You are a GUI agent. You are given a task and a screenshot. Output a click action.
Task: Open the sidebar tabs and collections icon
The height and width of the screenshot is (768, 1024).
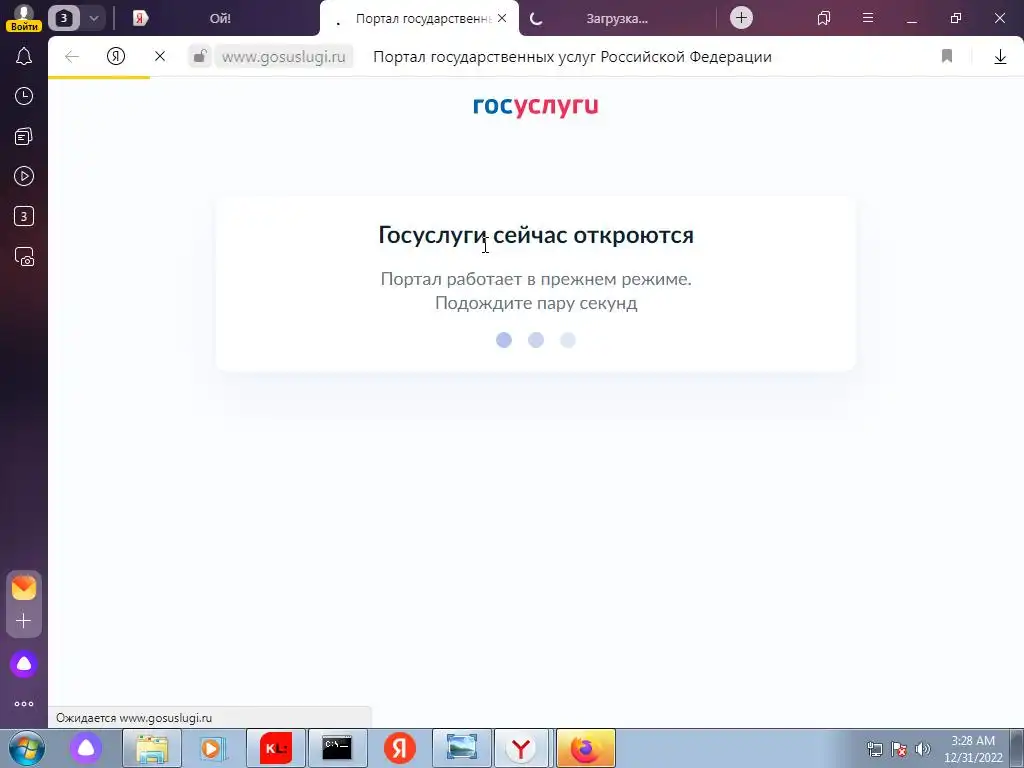tap(24, 136)
